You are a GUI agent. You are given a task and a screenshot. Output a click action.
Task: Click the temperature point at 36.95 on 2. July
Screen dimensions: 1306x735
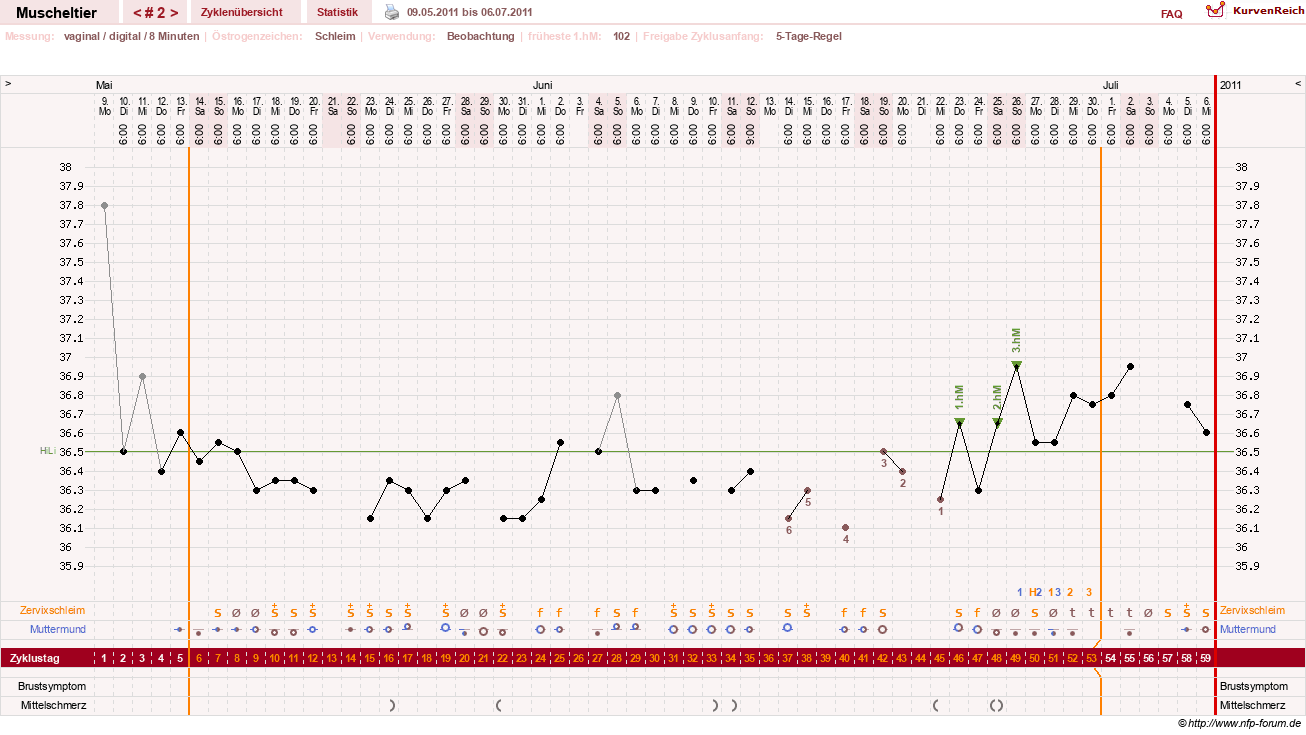click(1130, 366)
